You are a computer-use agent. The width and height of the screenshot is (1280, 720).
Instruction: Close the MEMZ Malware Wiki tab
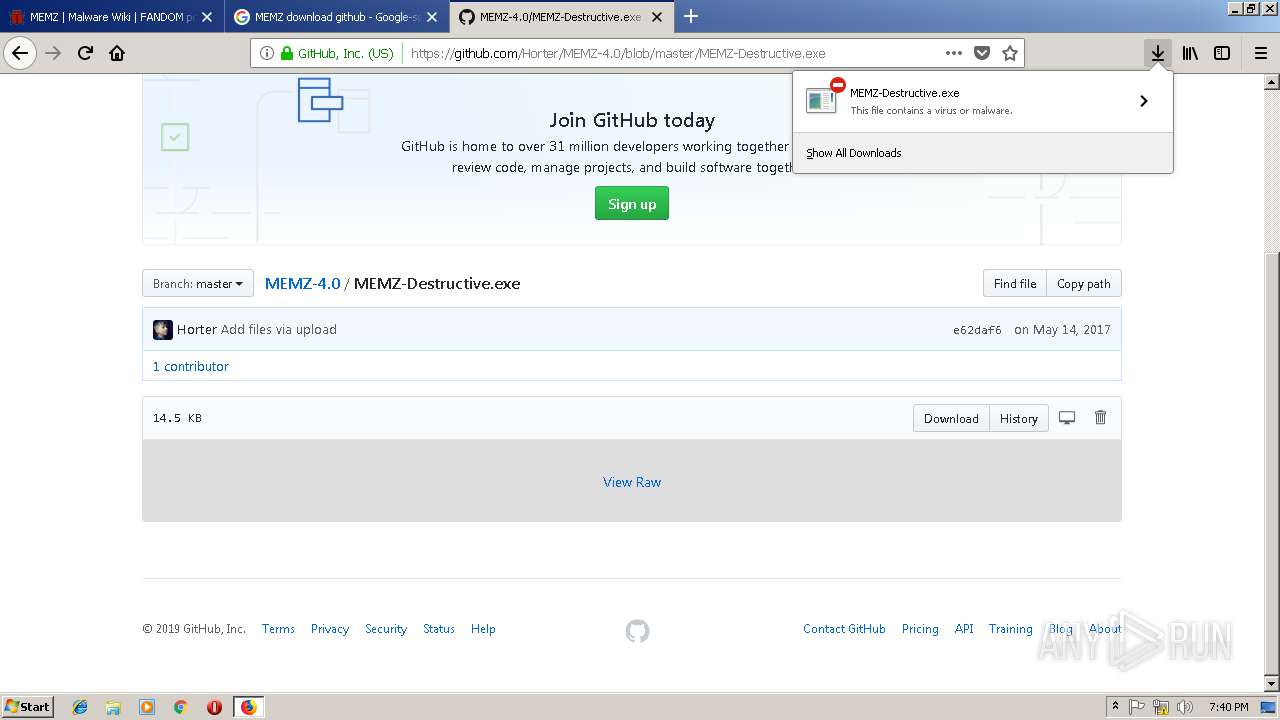207,17
